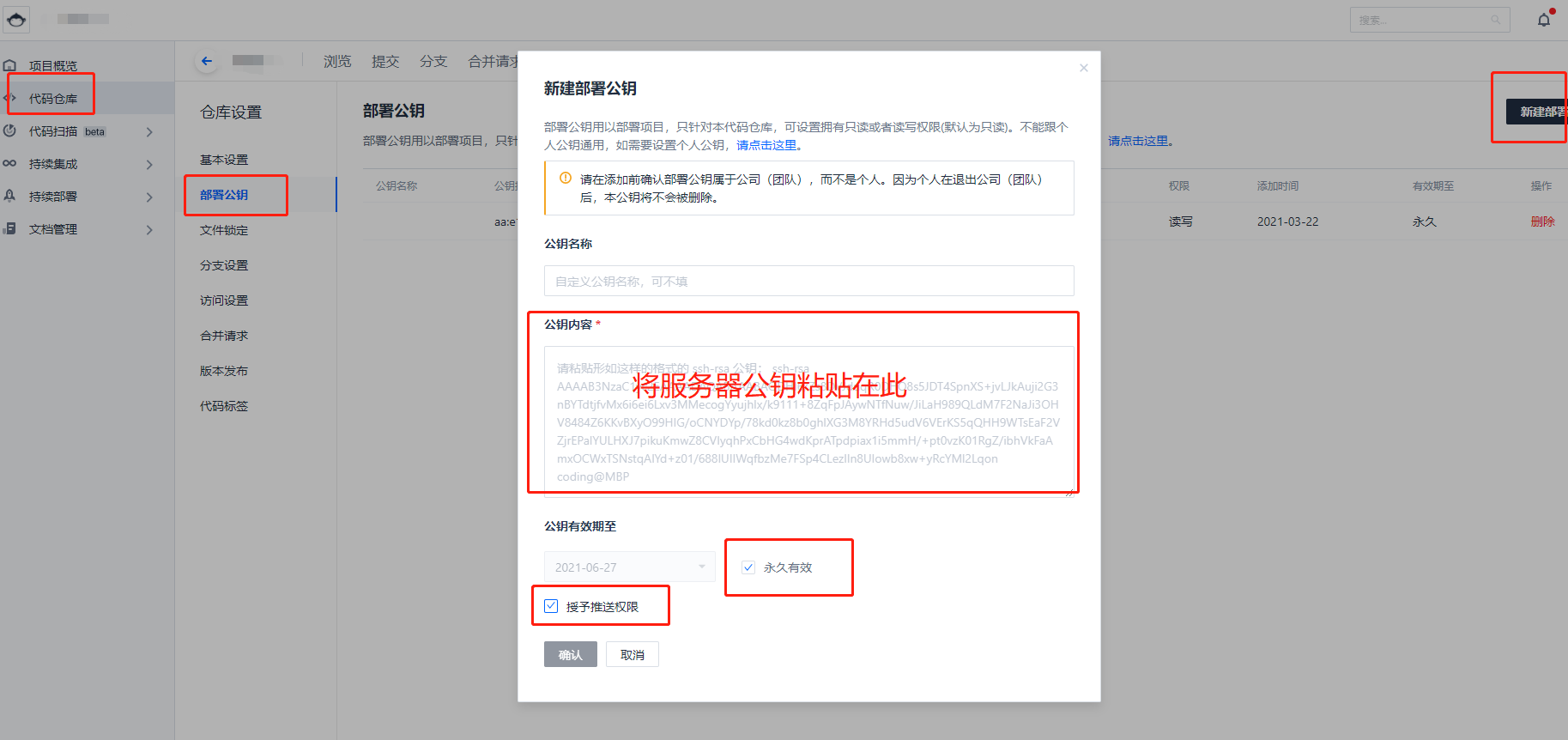This screenshot has height=740, width=1568.
Task: Click the 公钥名称 input field
Action: (808, 281)
